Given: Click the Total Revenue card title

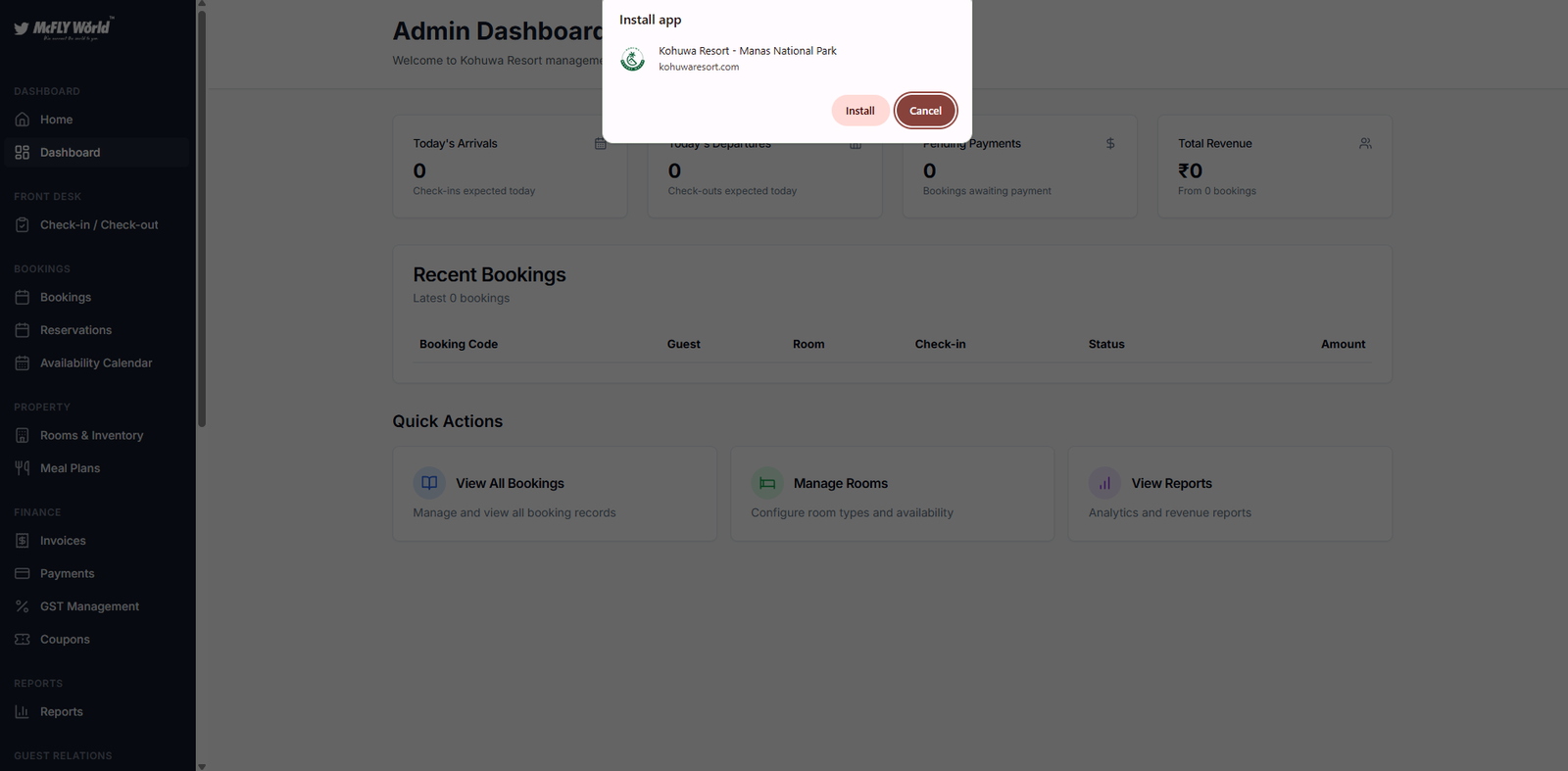Looking at the screenshot, I should 1215,144.
